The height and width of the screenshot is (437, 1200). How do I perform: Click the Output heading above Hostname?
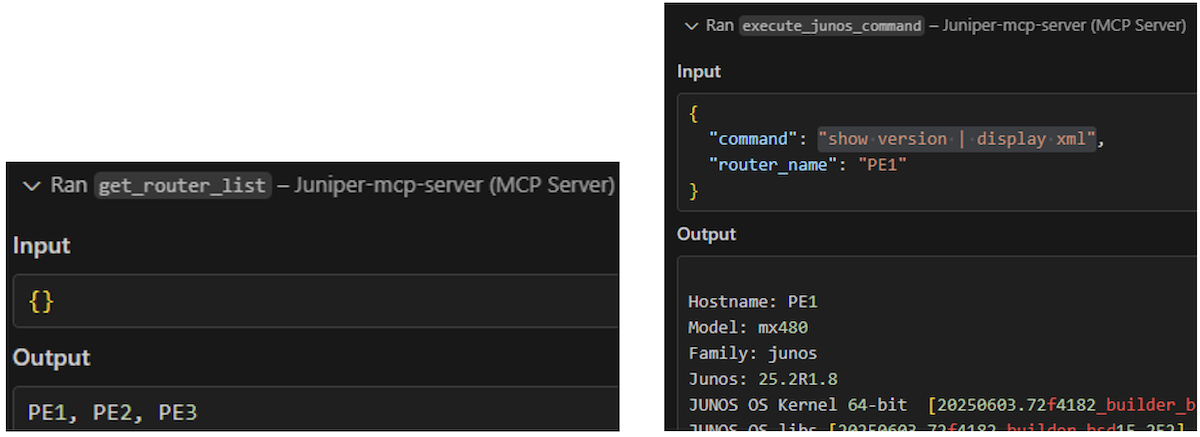(x=706, y=234)
